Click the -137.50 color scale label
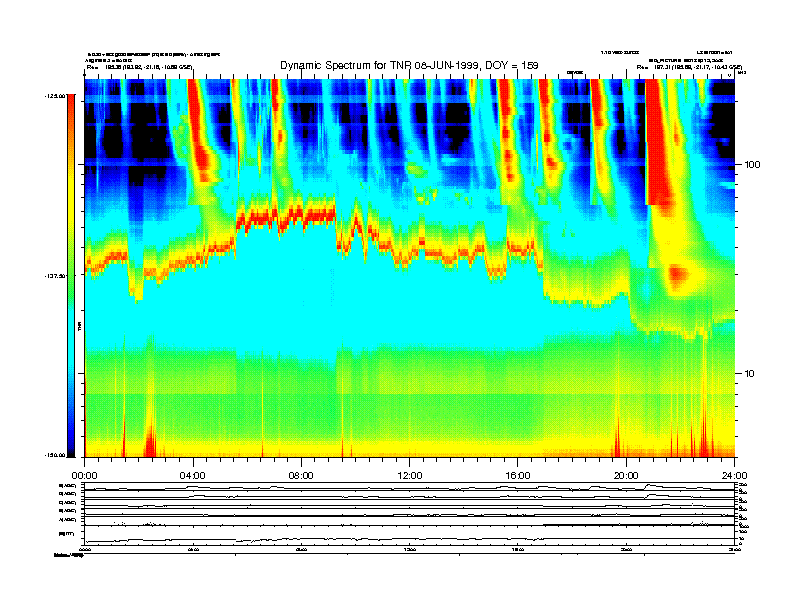Image resolution: width=792 pixels, height=612 pixels. 55,276
